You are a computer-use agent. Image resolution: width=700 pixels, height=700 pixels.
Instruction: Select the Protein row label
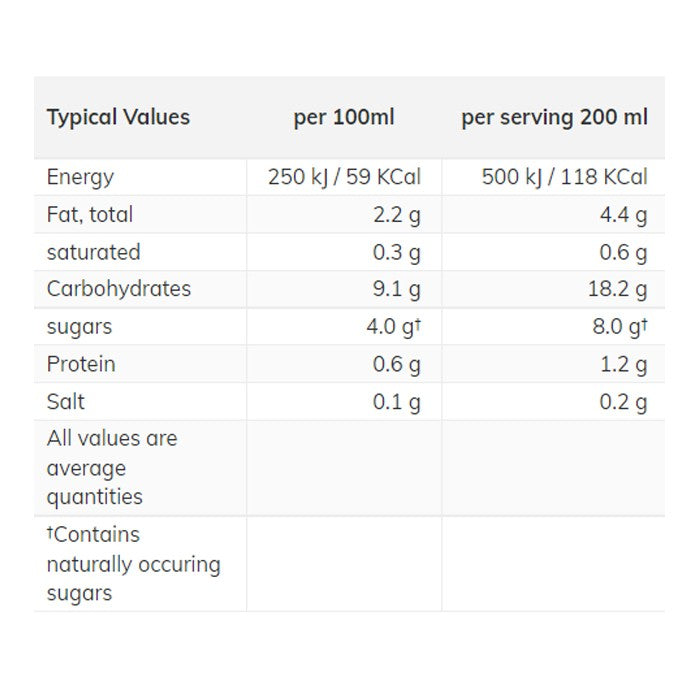[x=80, y=364]
